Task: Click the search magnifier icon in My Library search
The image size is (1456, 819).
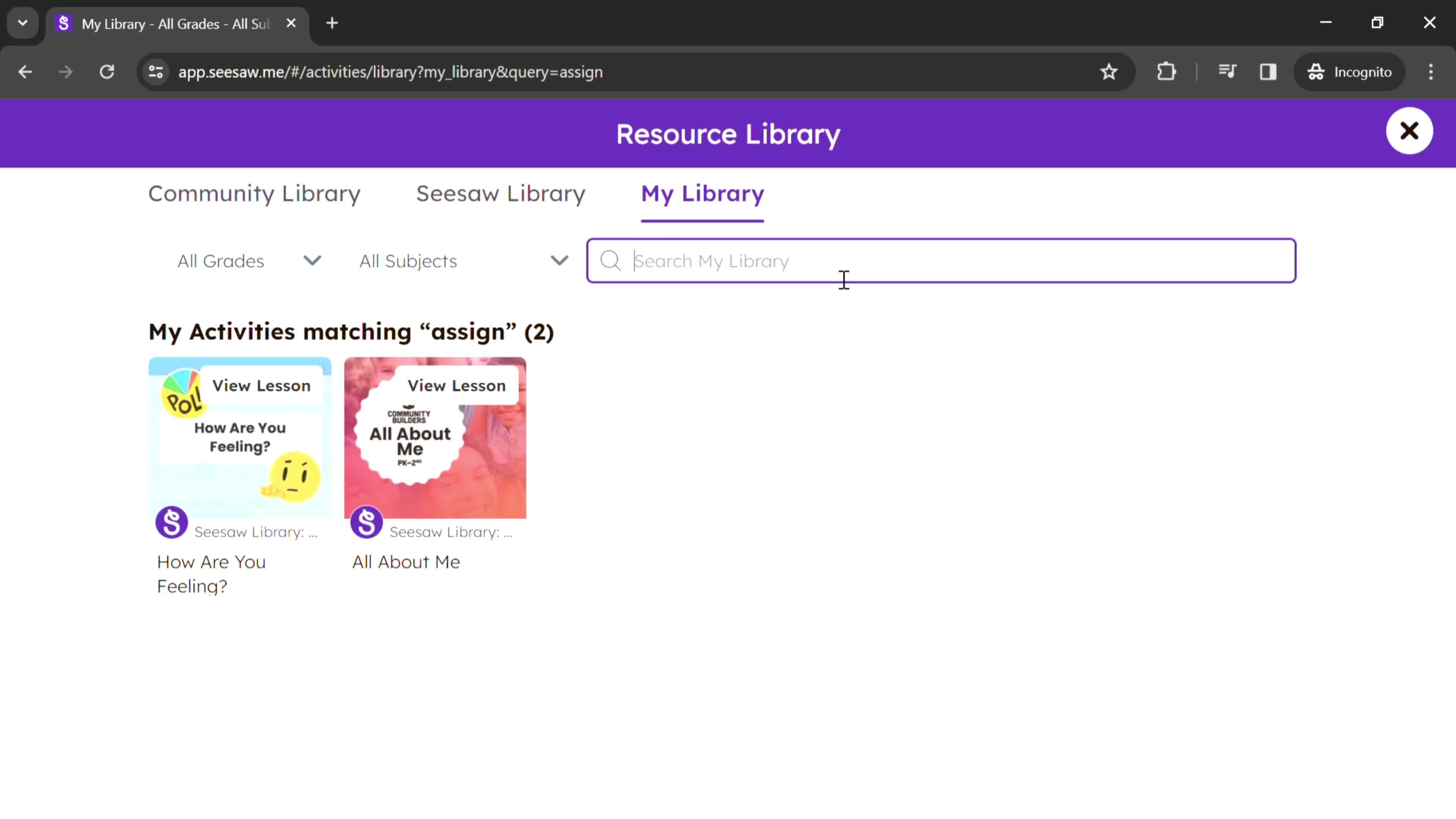Action: tap(610, 260)
